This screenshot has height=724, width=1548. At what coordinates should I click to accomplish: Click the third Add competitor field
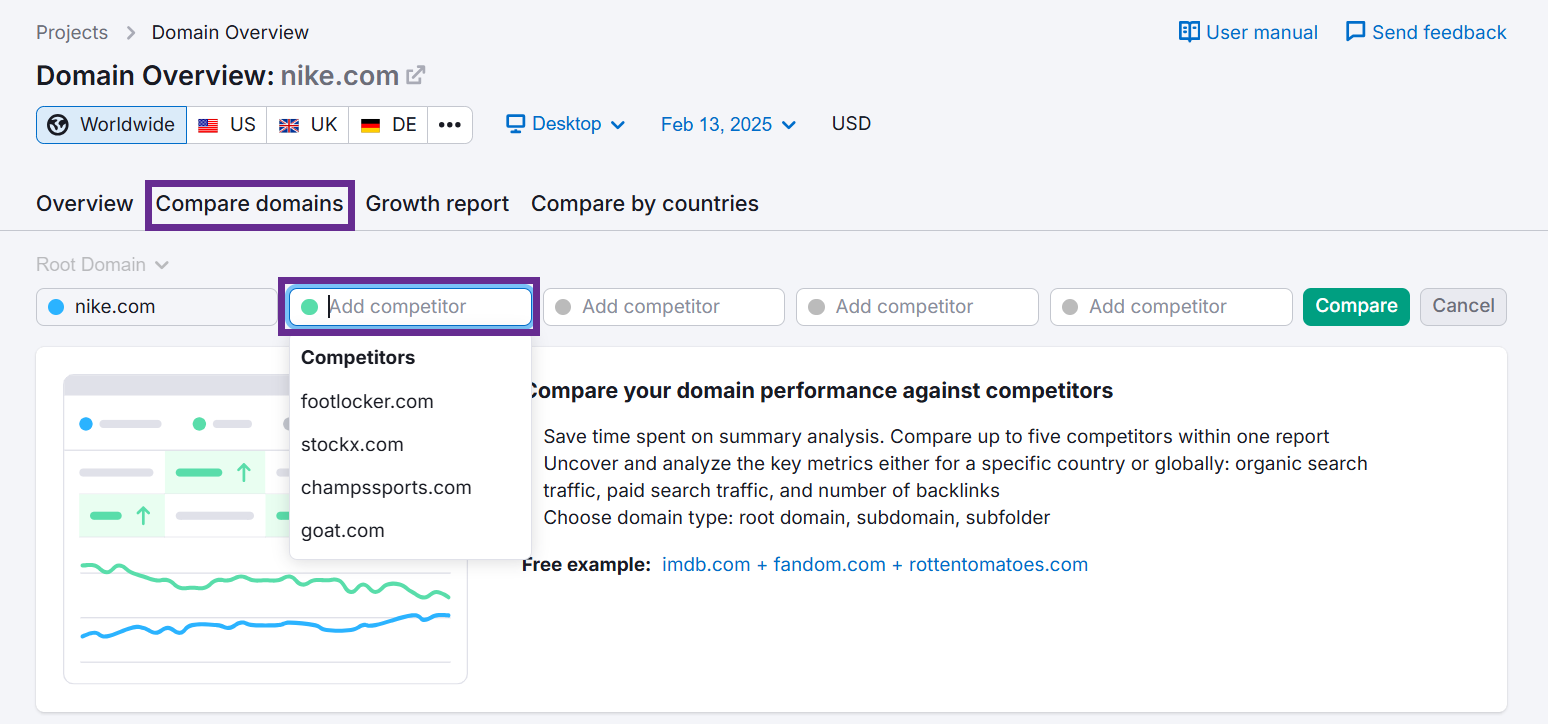917,307
